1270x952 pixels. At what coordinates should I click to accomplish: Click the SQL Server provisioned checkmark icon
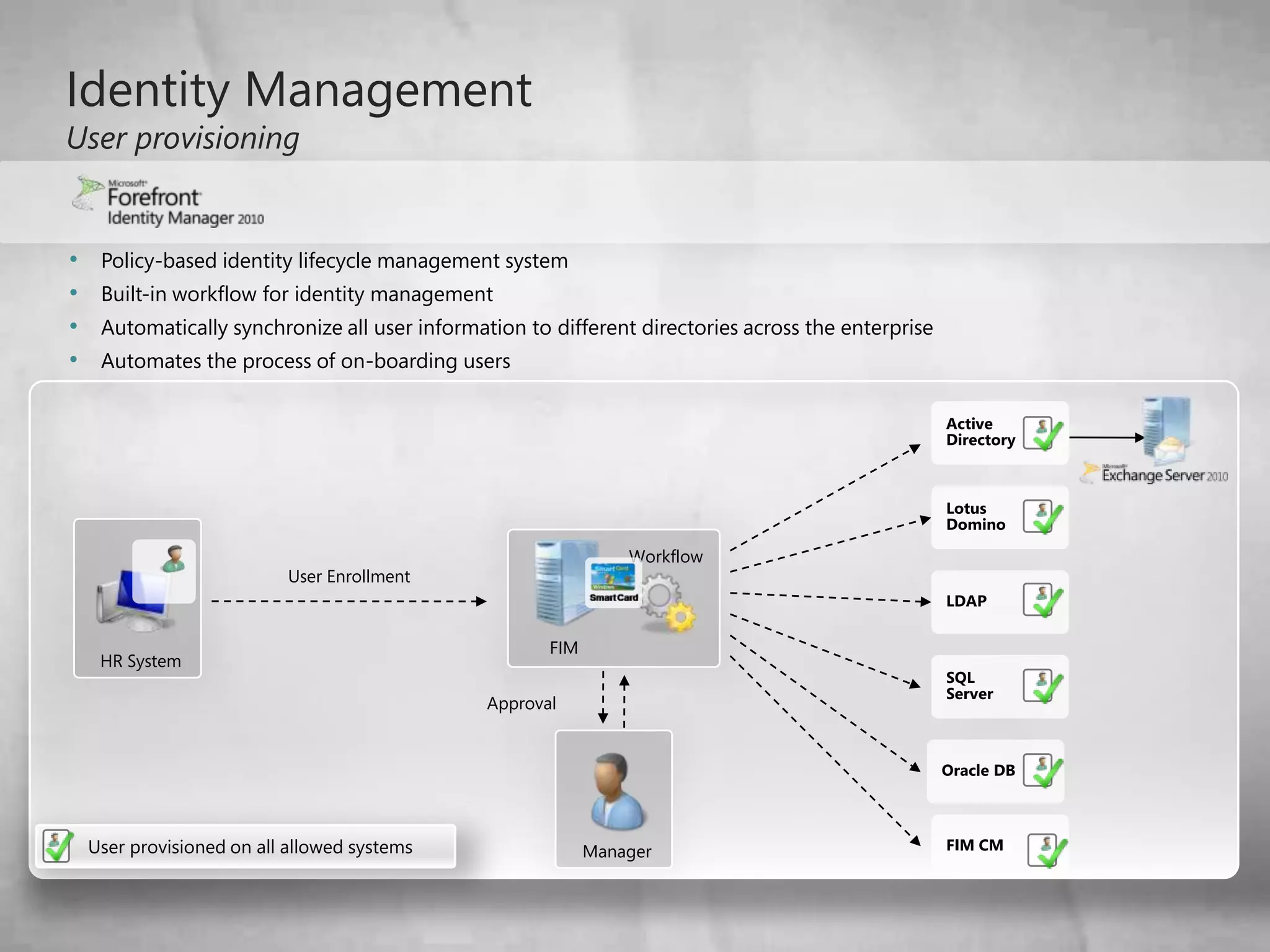point(1043,686)
